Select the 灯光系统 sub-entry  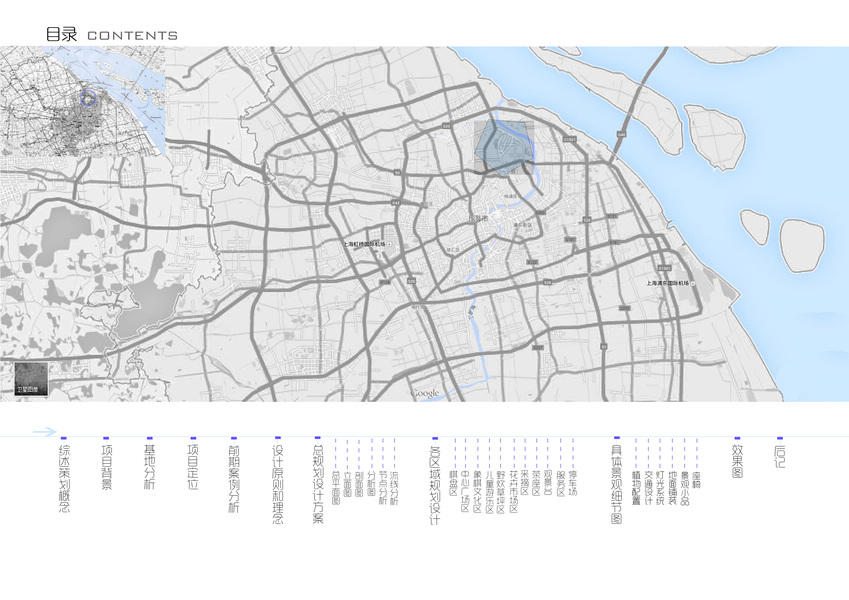point(660,488)
